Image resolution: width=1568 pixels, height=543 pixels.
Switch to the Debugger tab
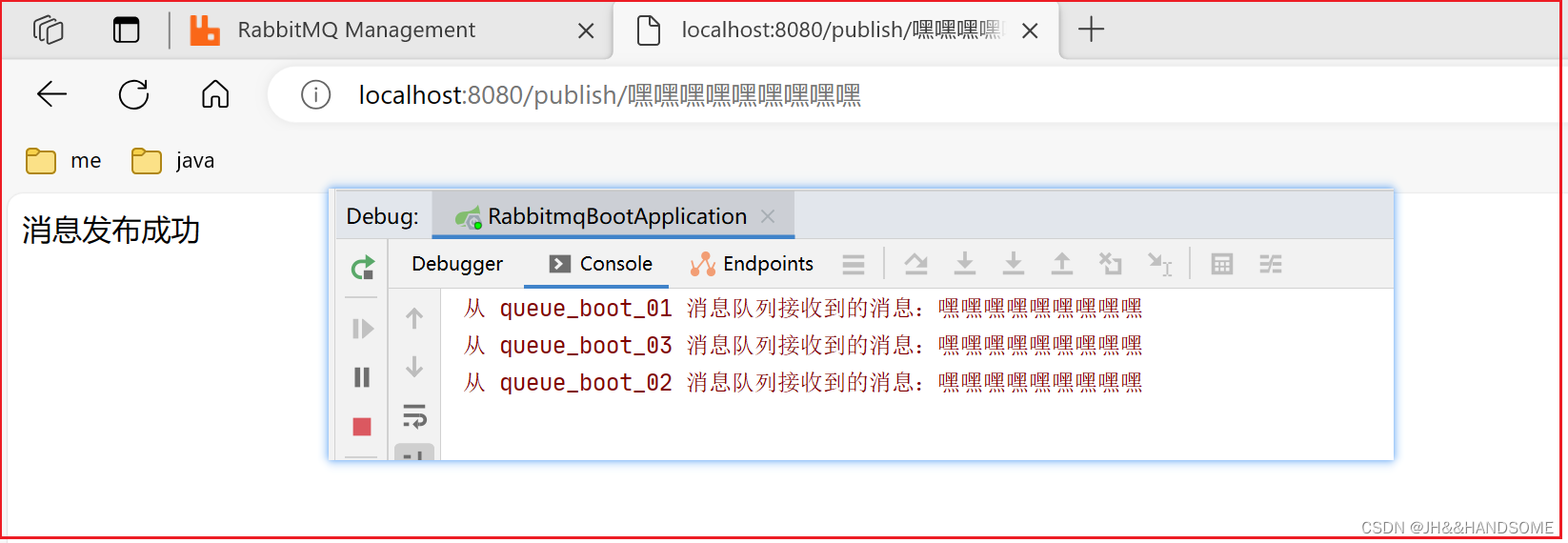point(457,264)
